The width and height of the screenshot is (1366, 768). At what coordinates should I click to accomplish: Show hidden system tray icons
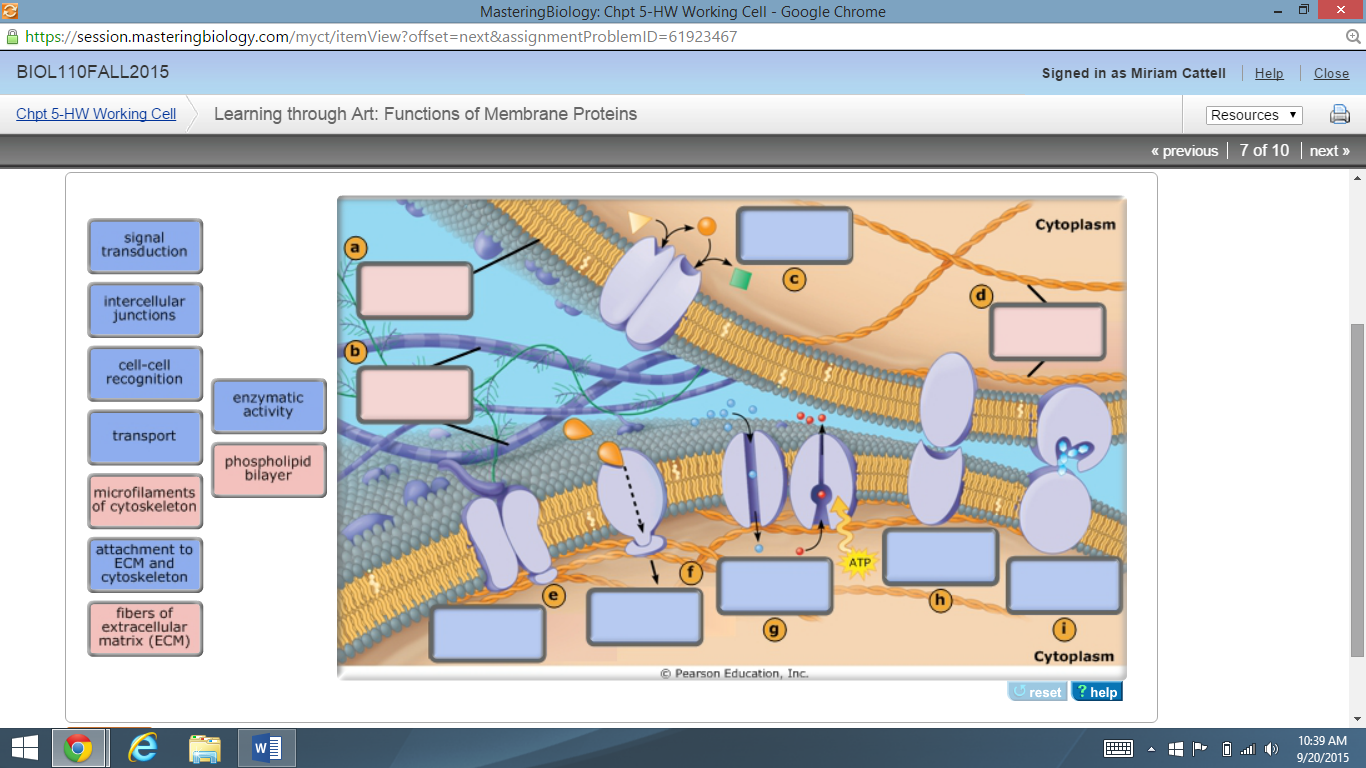(x=1151, y=749)
